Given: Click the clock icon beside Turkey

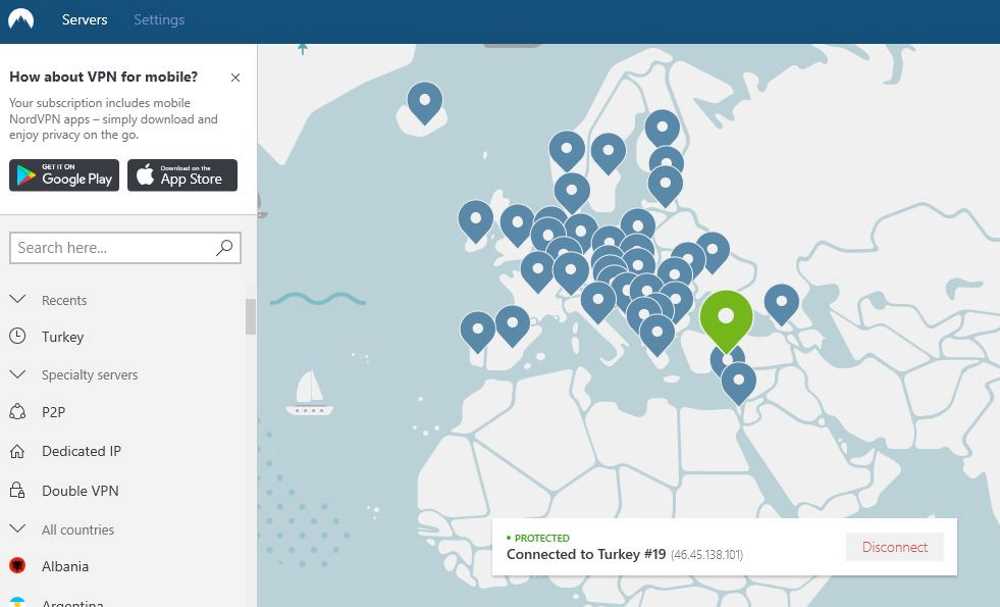Looking at the screenshot, I should 17,336.
